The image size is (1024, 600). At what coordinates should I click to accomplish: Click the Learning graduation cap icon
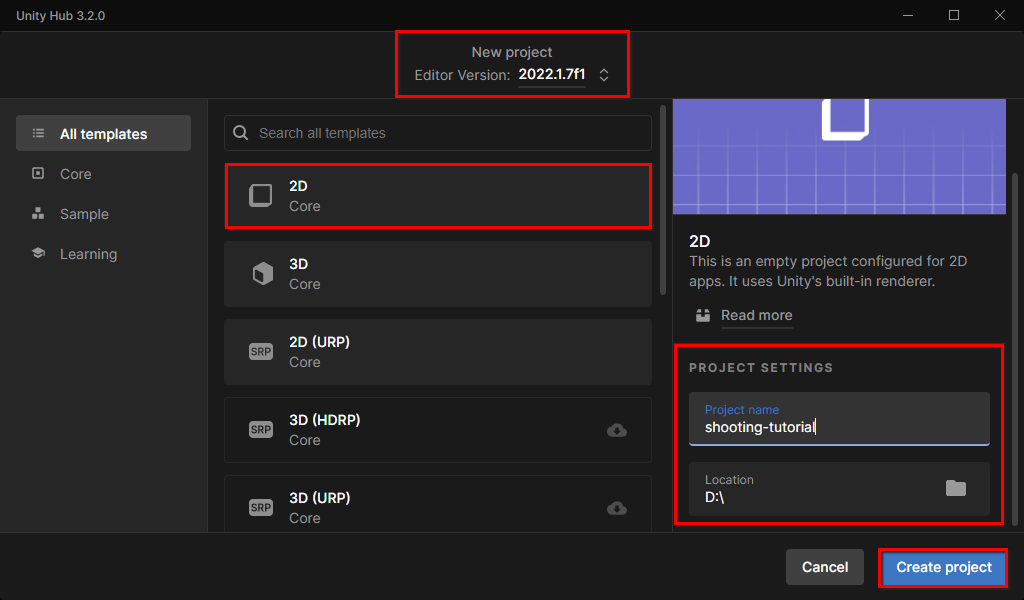[39, 253]
